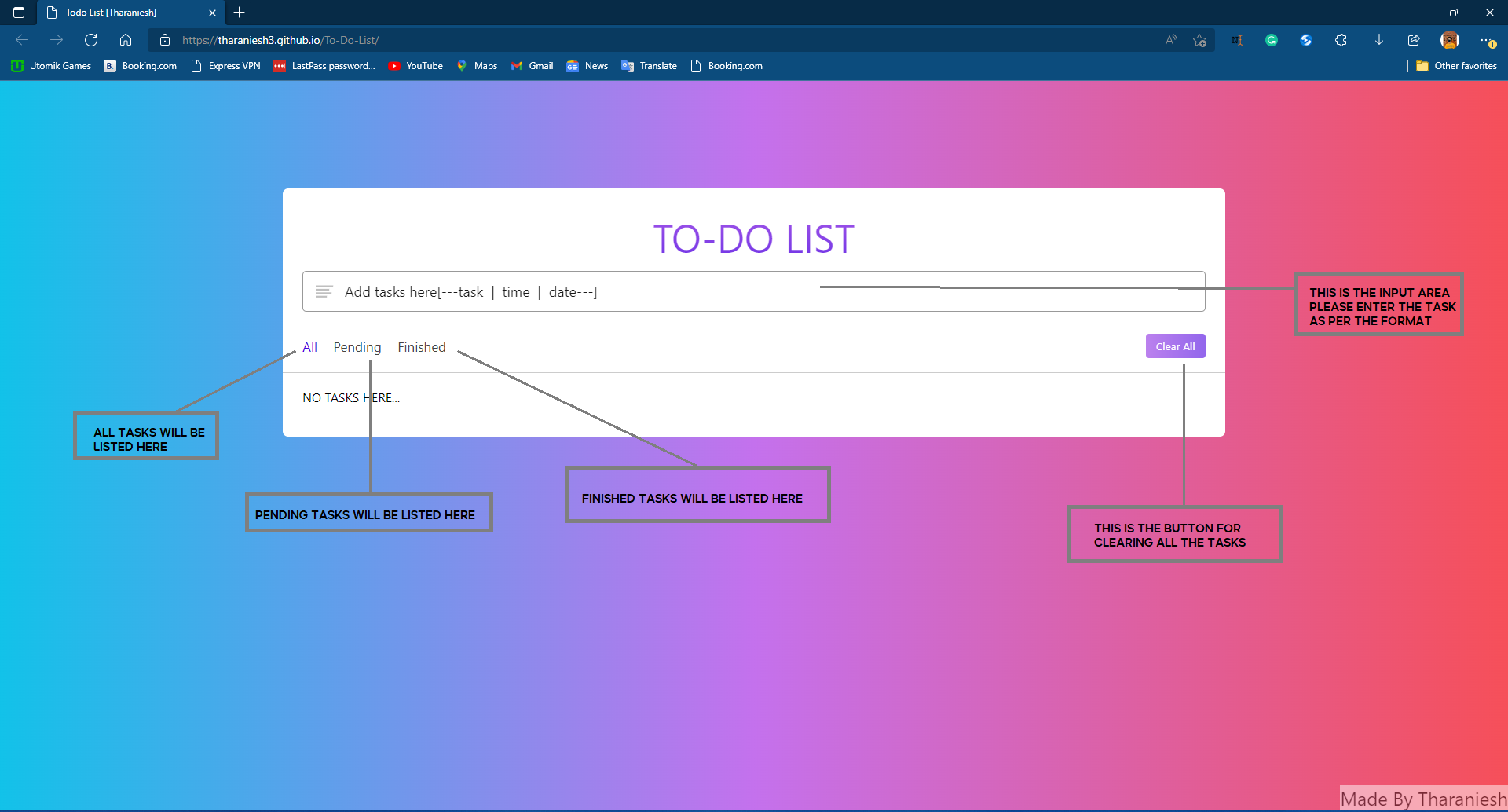Click the lines icon in task input

[x=324, y=291]
